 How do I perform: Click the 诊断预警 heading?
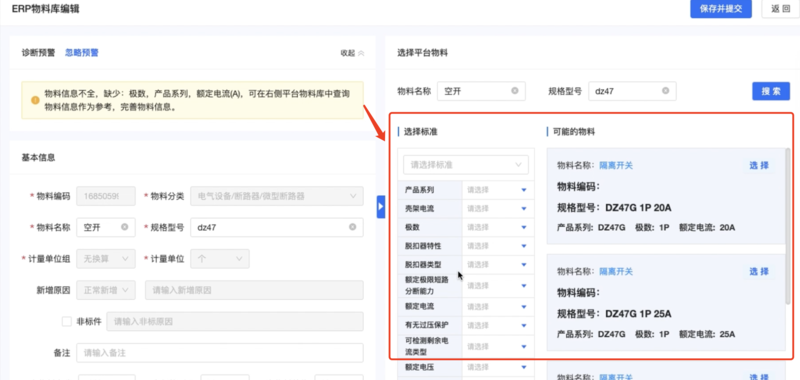(x=38, y=53)
